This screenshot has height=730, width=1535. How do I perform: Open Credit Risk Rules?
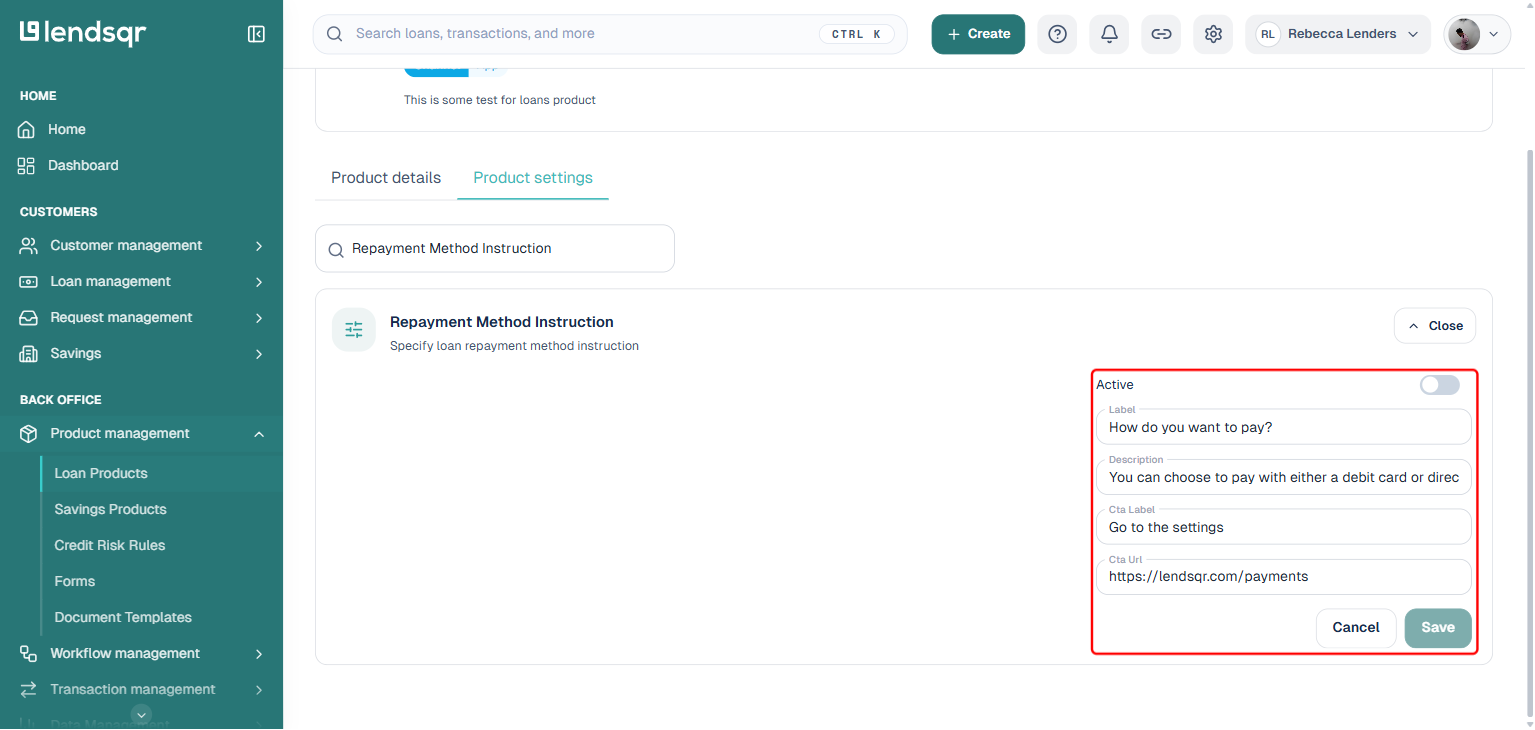click(110, 546)
